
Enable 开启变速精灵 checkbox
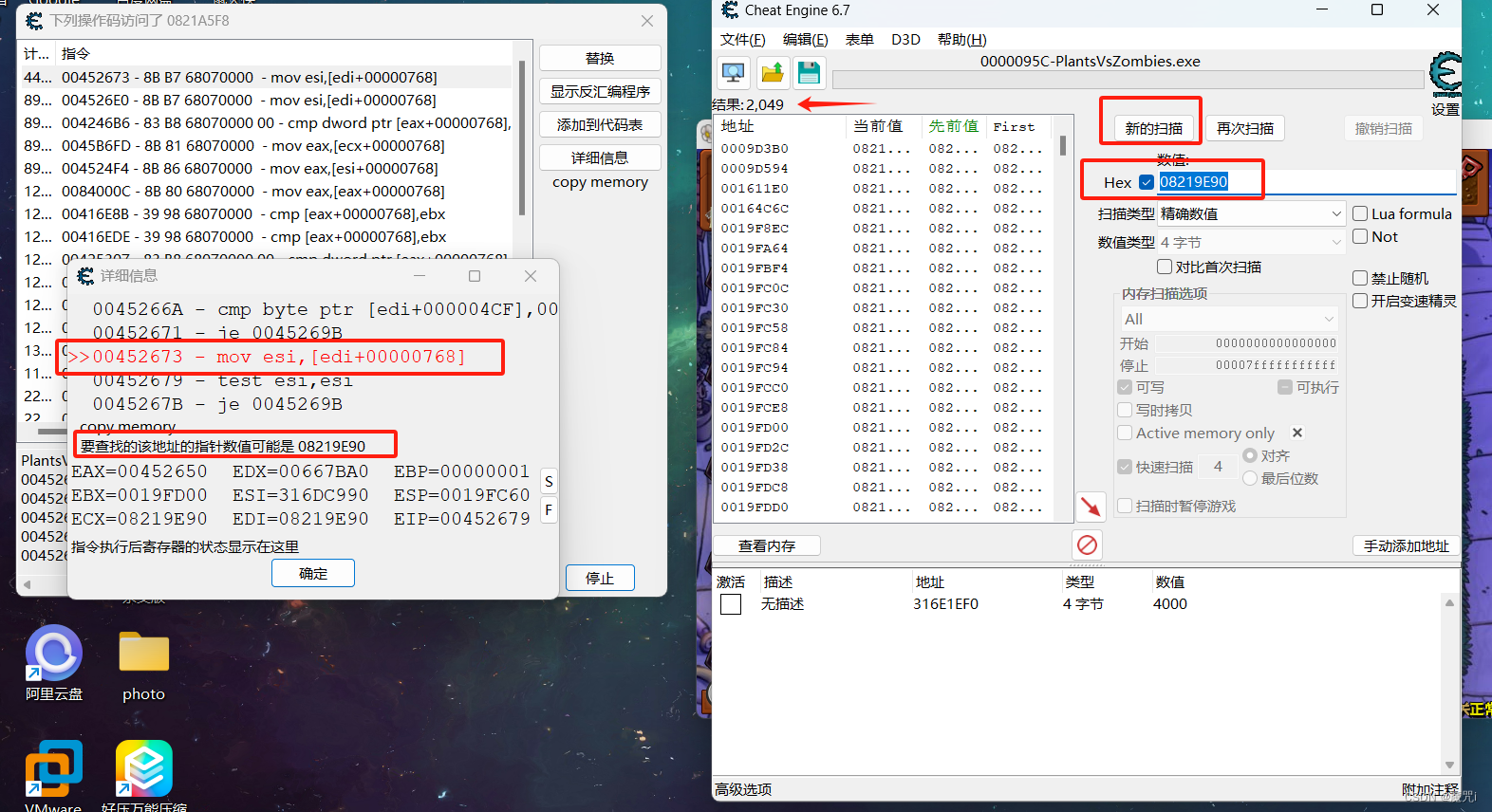pos(1360,301)
